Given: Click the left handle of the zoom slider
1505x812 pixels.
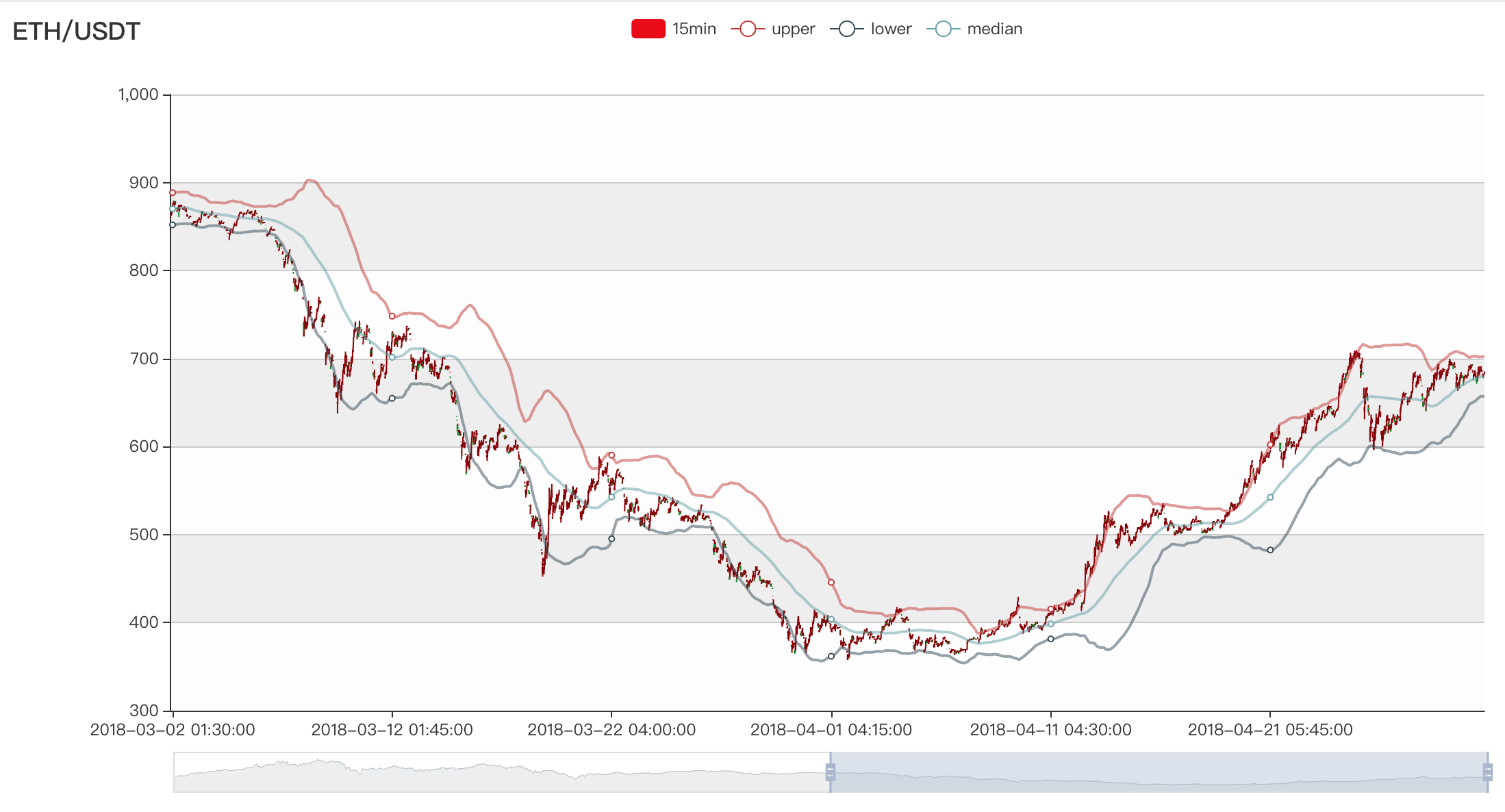Looking at the screenshot, I should coord(830,772).
